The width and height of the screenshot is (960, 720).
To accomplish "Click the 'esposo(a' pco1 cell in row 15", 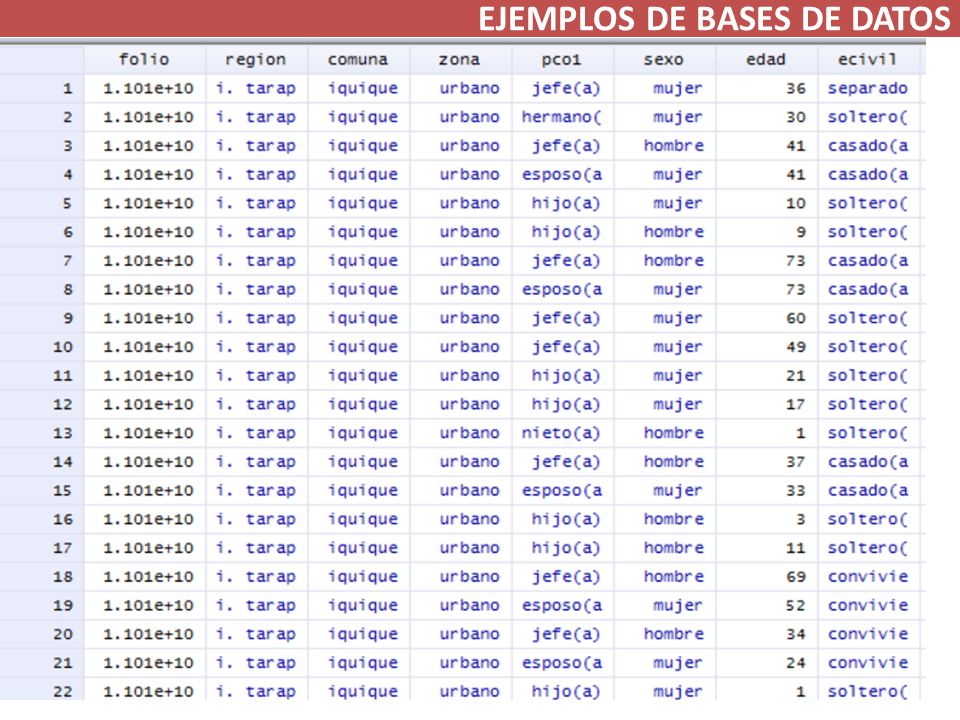I will [x=562, y=491].
